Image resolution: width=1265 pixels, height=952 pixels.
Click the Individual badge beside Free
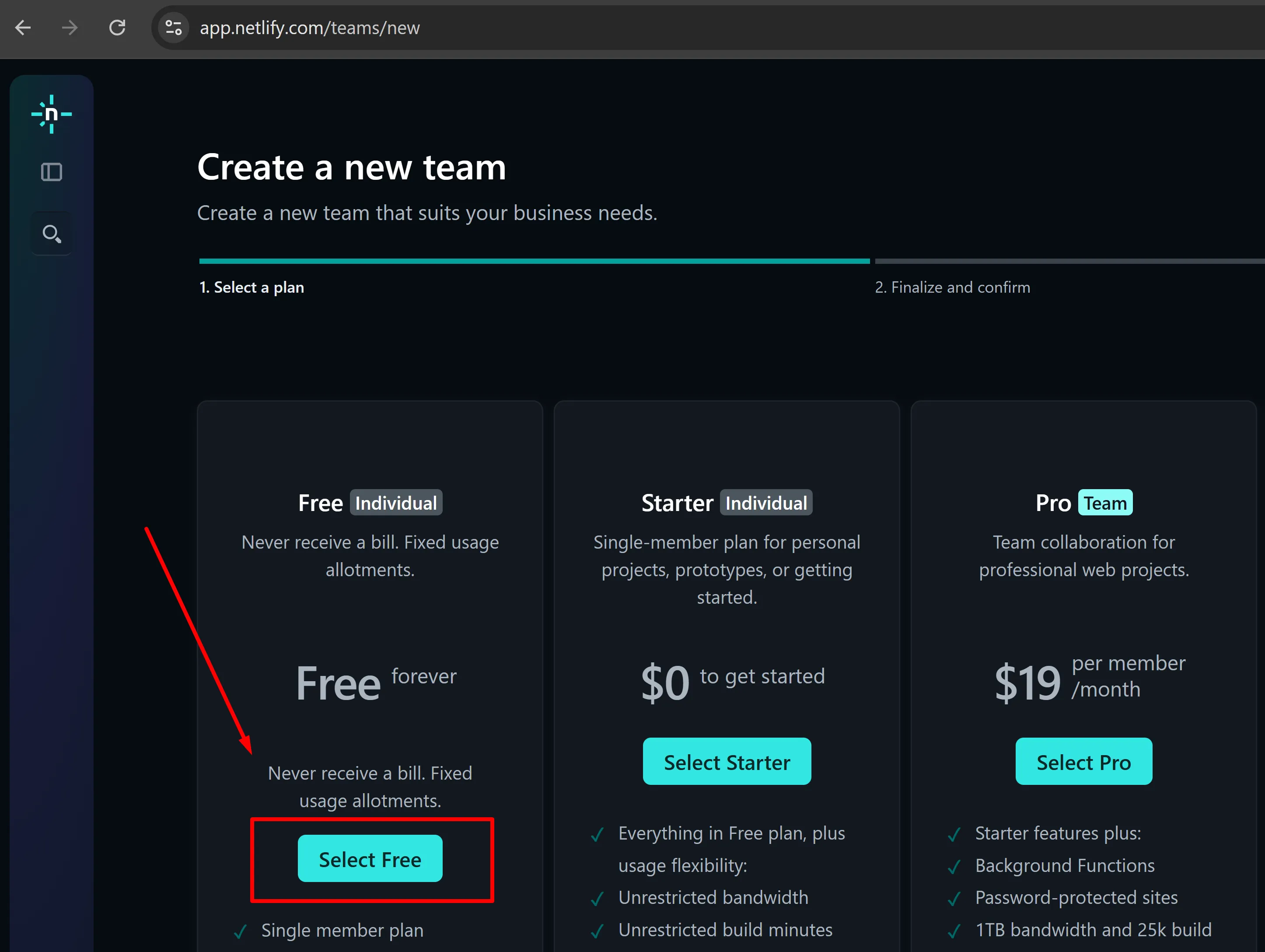click(396, 503)
